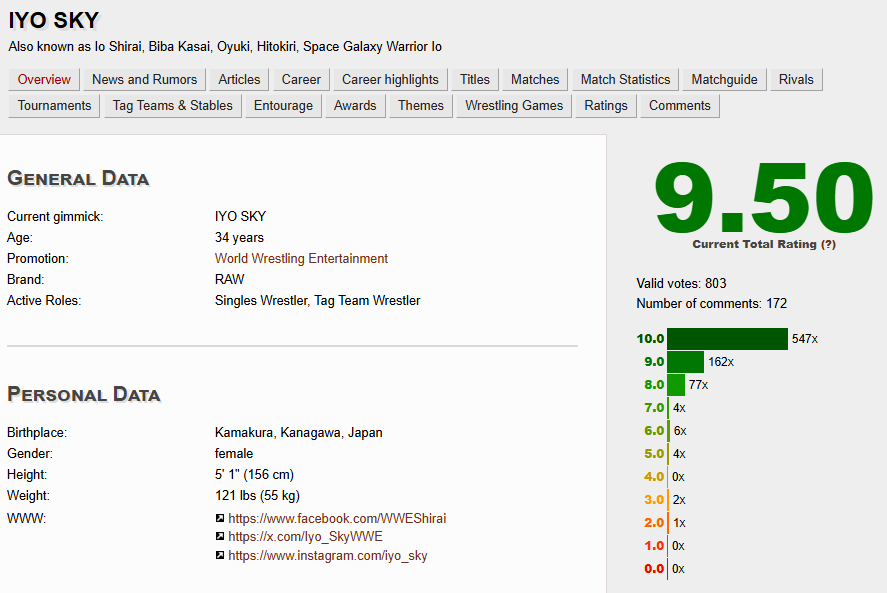Click the Current gimmick value IYO SKY
Image resolution: width=887 pixels, height=593 pixels.
coord(240,217)
